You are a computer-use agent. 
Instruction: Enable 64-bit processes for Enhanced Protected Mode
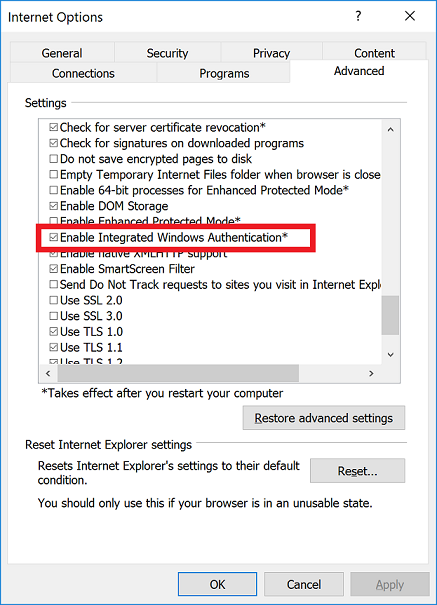54,190
